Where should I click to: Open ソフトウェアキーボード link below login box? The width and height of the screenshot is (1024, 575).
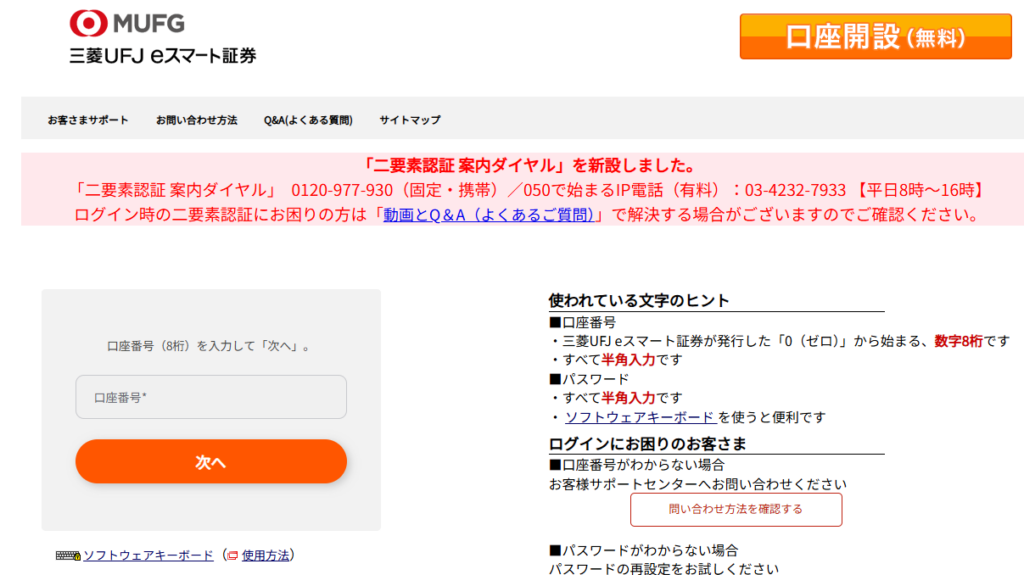point(148,555)
